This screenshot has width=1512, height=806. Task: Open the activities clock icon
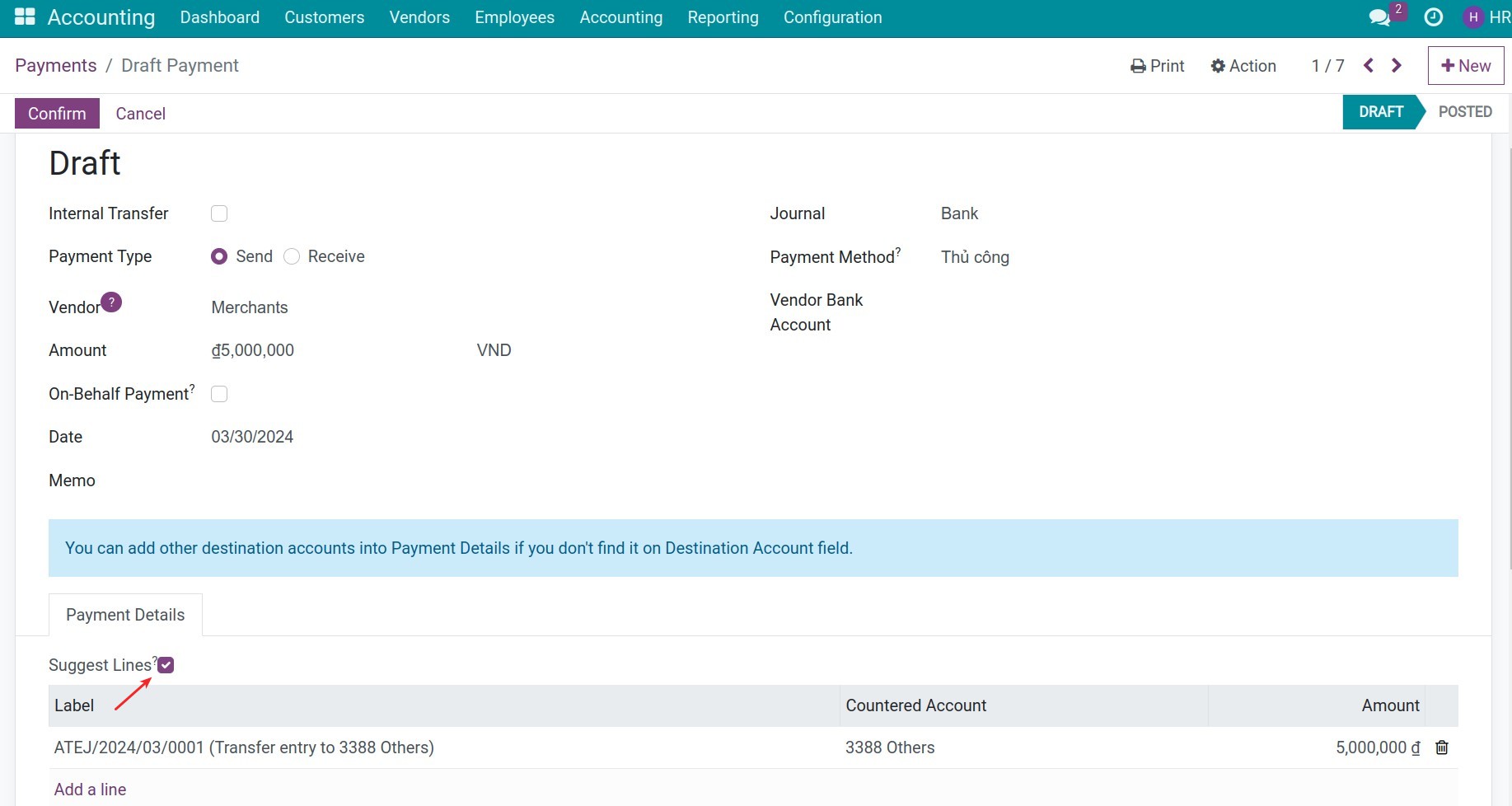[1434, 17]
